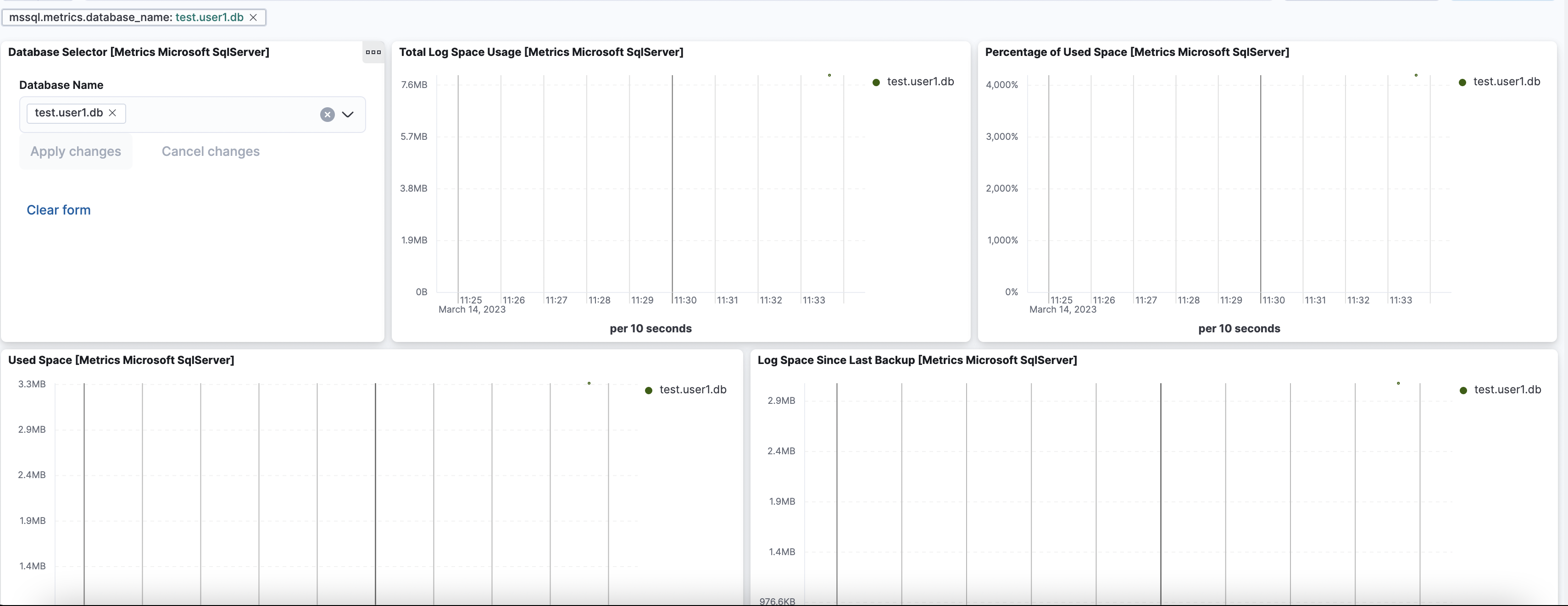
Task: Clear all Database Name selections
Action: tap(328, 115)
